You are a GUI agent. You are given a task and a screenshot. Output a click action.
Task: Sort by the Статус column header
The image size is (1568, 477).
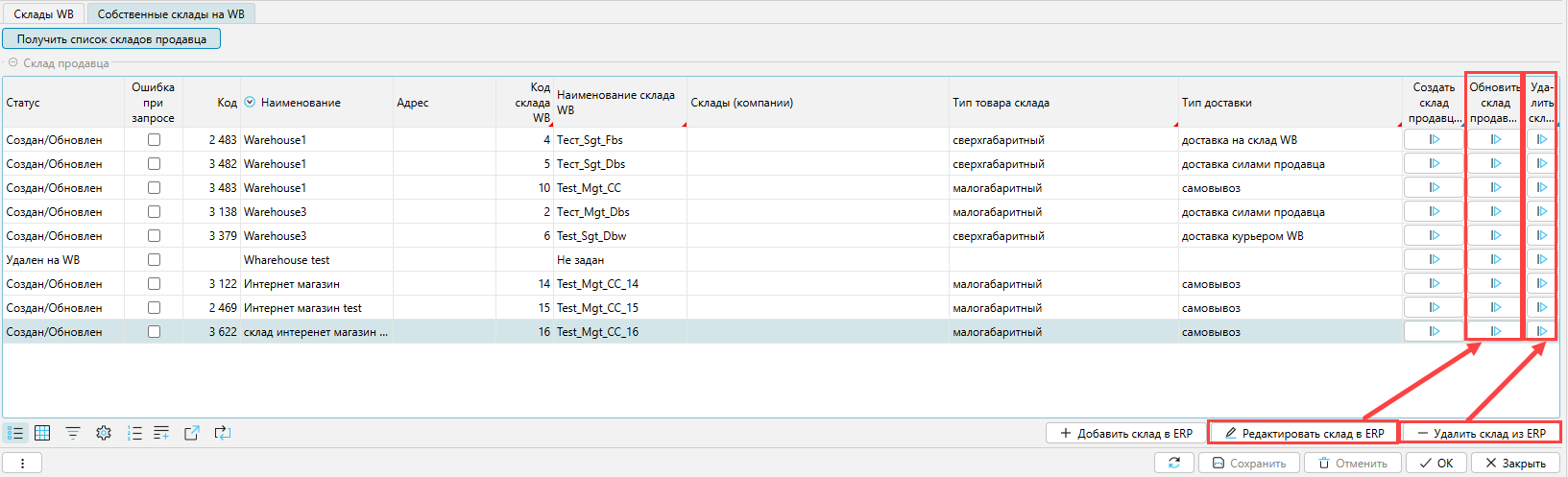tap(63, 103)
